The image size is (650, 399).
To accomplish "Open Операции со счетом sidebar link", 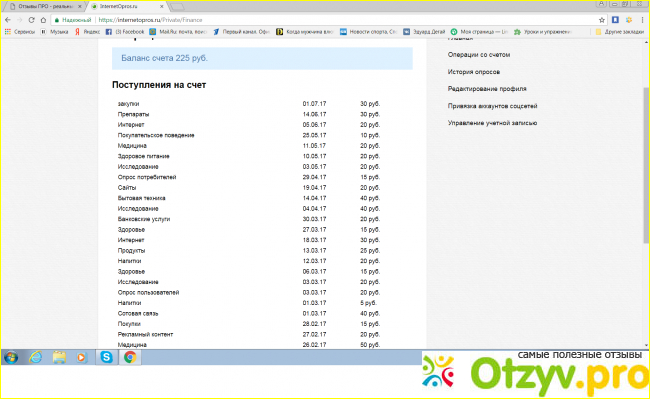I will tap(479, 55).
